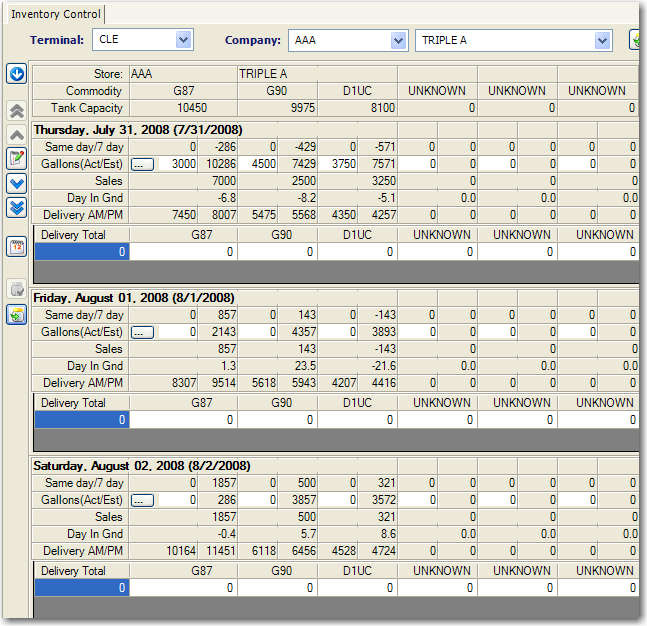Click ellipsis button in August 02 Gallons row
This screenshot has height=626, width=647.
pyautogui.click(x=143, y=500)
